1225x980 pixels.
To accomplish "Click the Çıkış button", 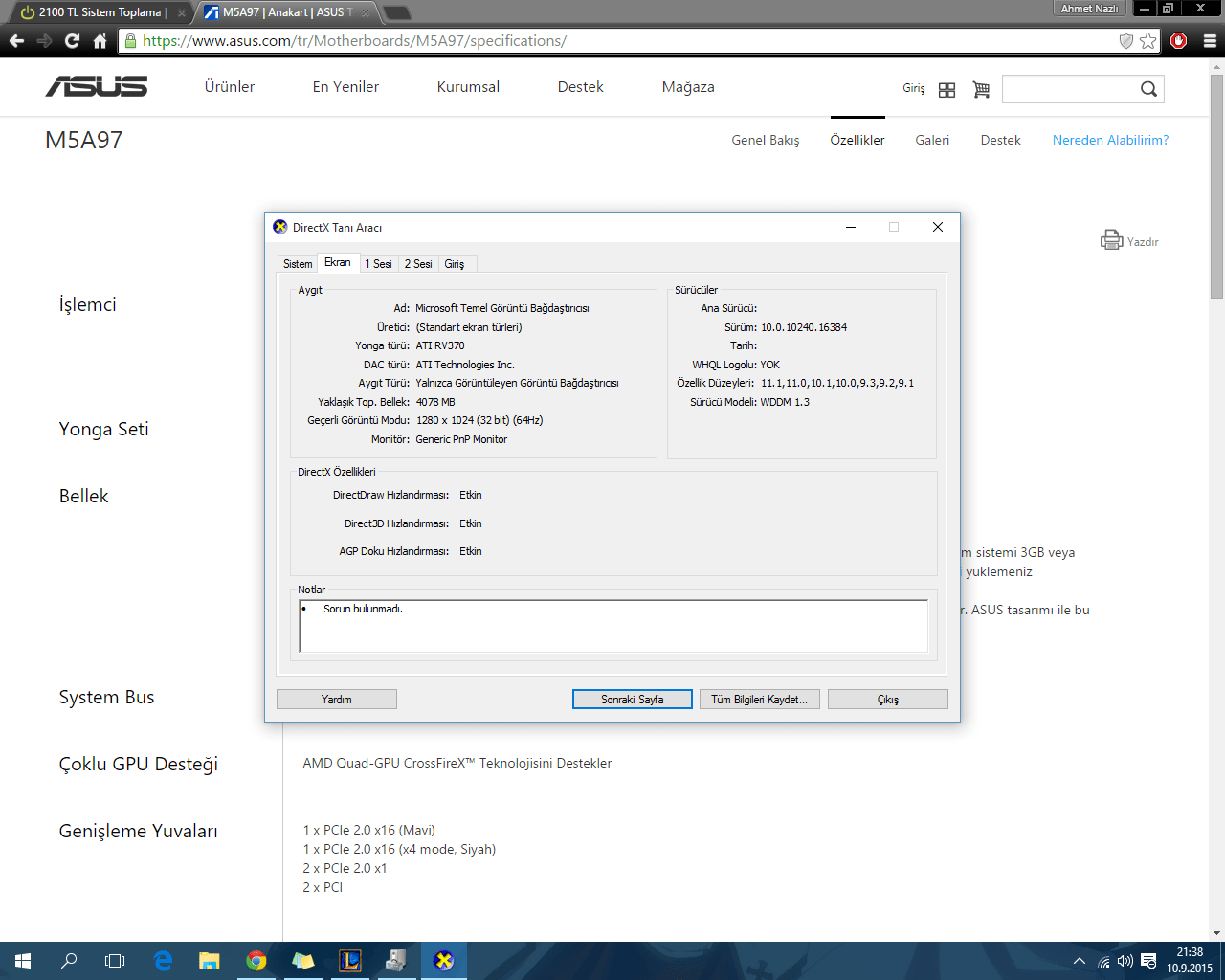I will point(888,700).
